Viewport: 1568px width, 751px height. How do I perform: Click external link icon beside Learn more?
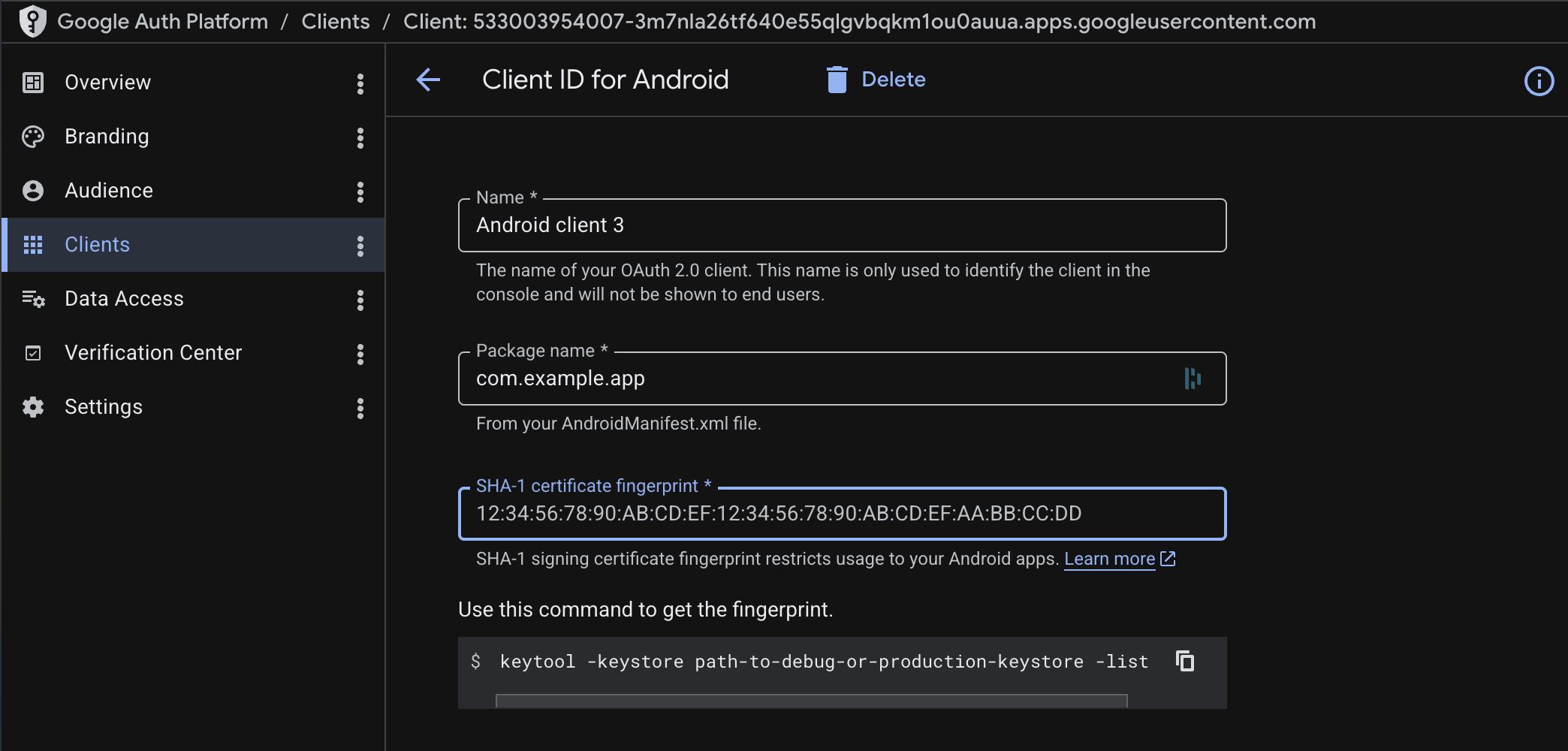pyautogui.click(x=1168, y=559)
